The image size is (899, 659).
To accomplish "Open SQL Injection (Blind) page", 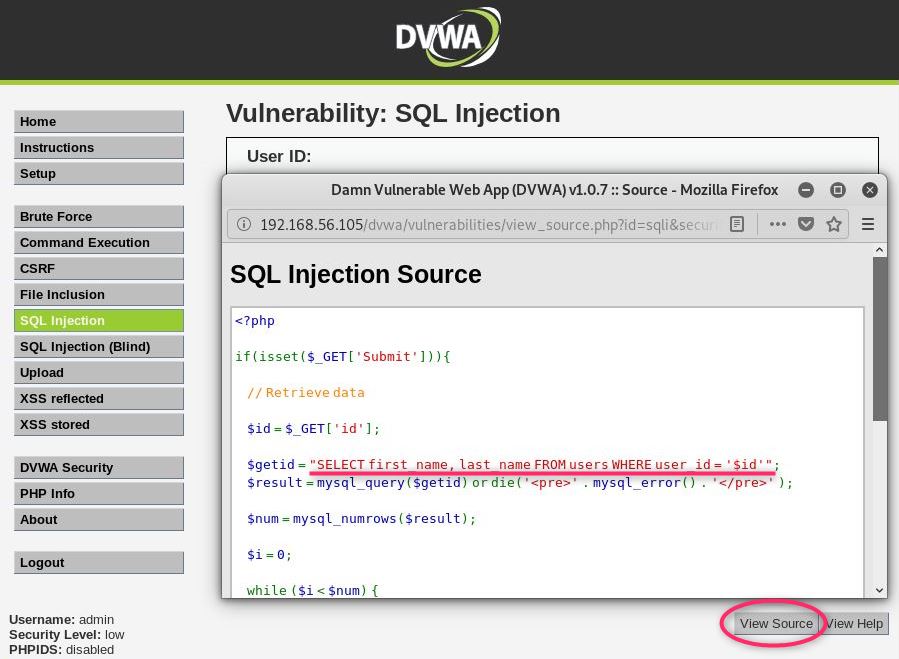I will (x=99, y=346).
